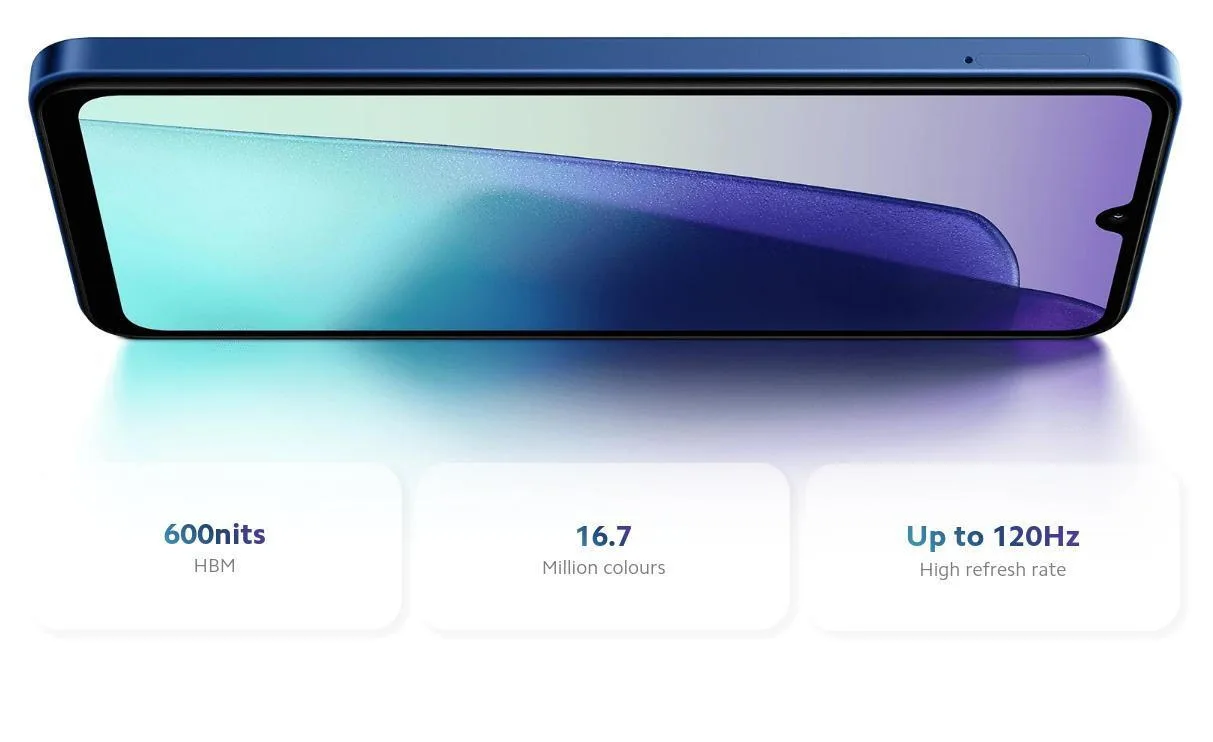Click the SIM tray slot on phone edge
The height and width of the screenshot is (742, 1213).
pos(1032,60)
